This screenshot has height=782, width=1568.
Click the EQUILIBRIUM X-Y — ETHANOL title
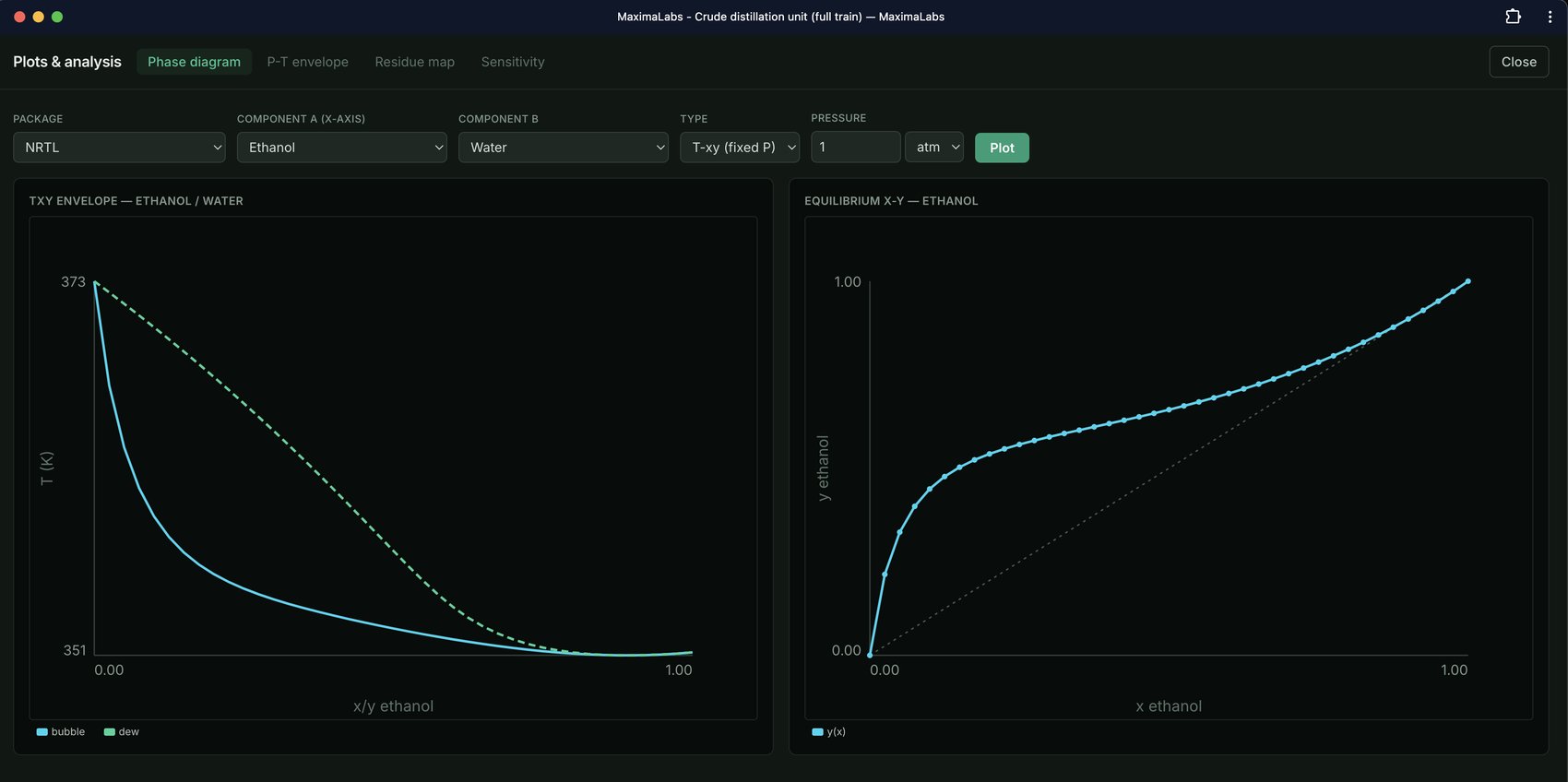click(891, 201)
